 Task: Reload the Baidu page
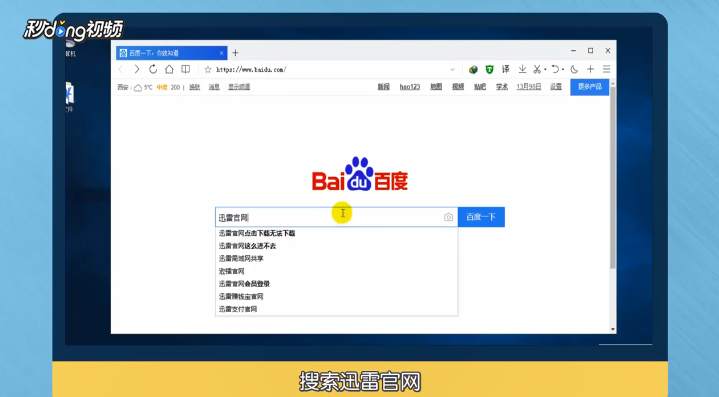pyautogui.click(x=153, y=69)
